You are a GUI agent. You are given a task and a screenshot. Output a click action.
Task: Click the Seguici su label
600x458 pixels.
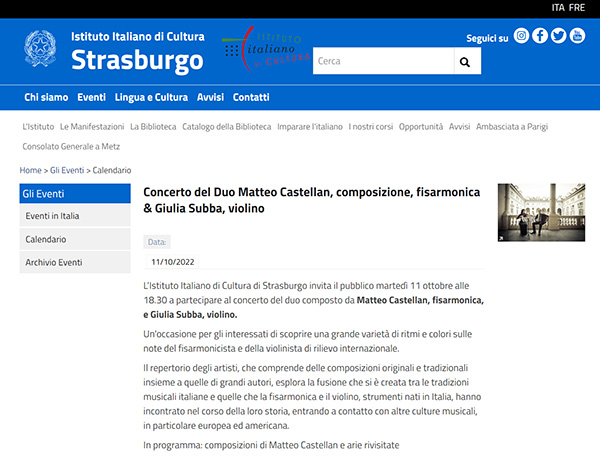coord(488,38)
